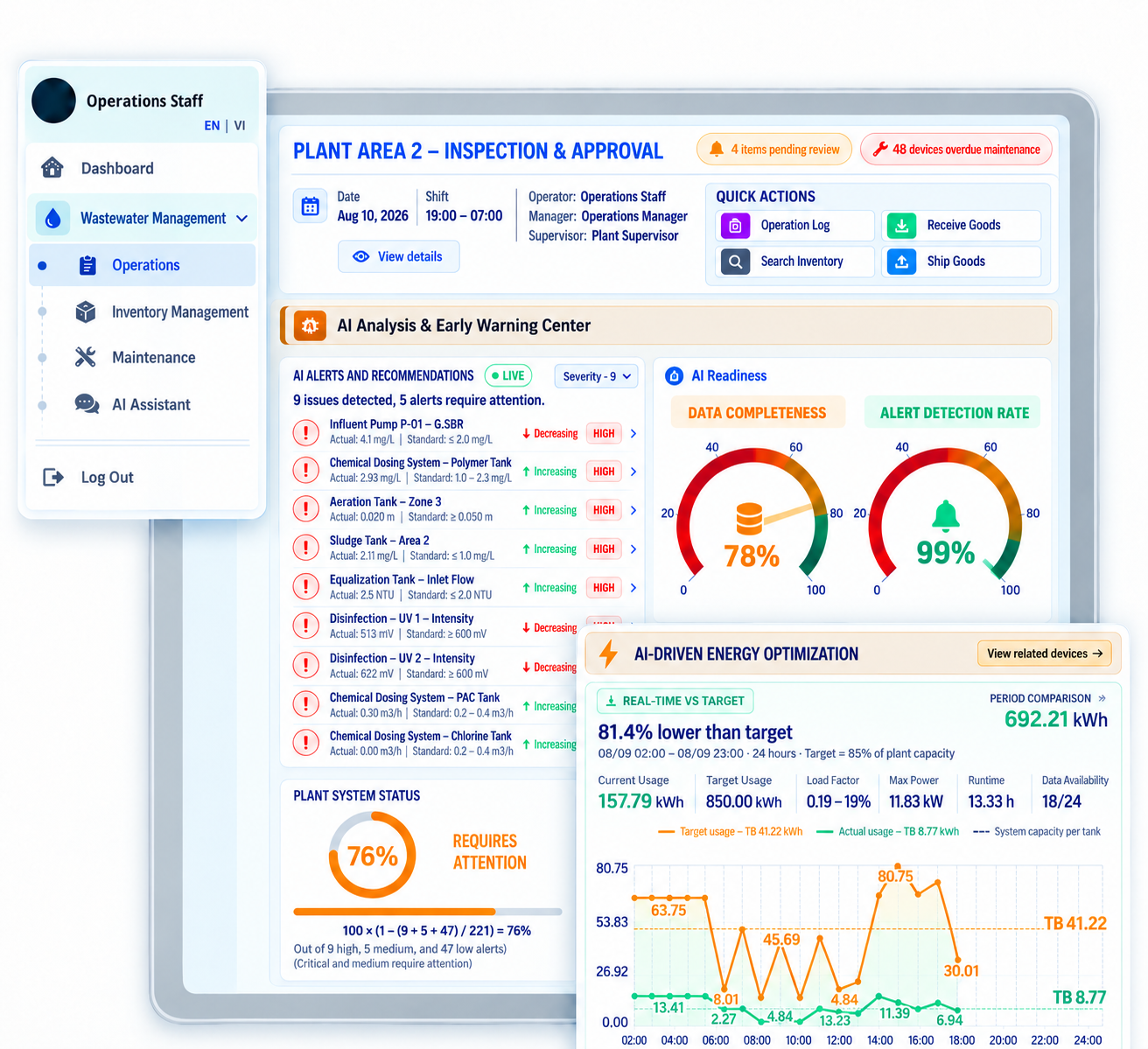Click the Log Out exit icon
Screen dimensions: 1148x1049
point(53,477)
